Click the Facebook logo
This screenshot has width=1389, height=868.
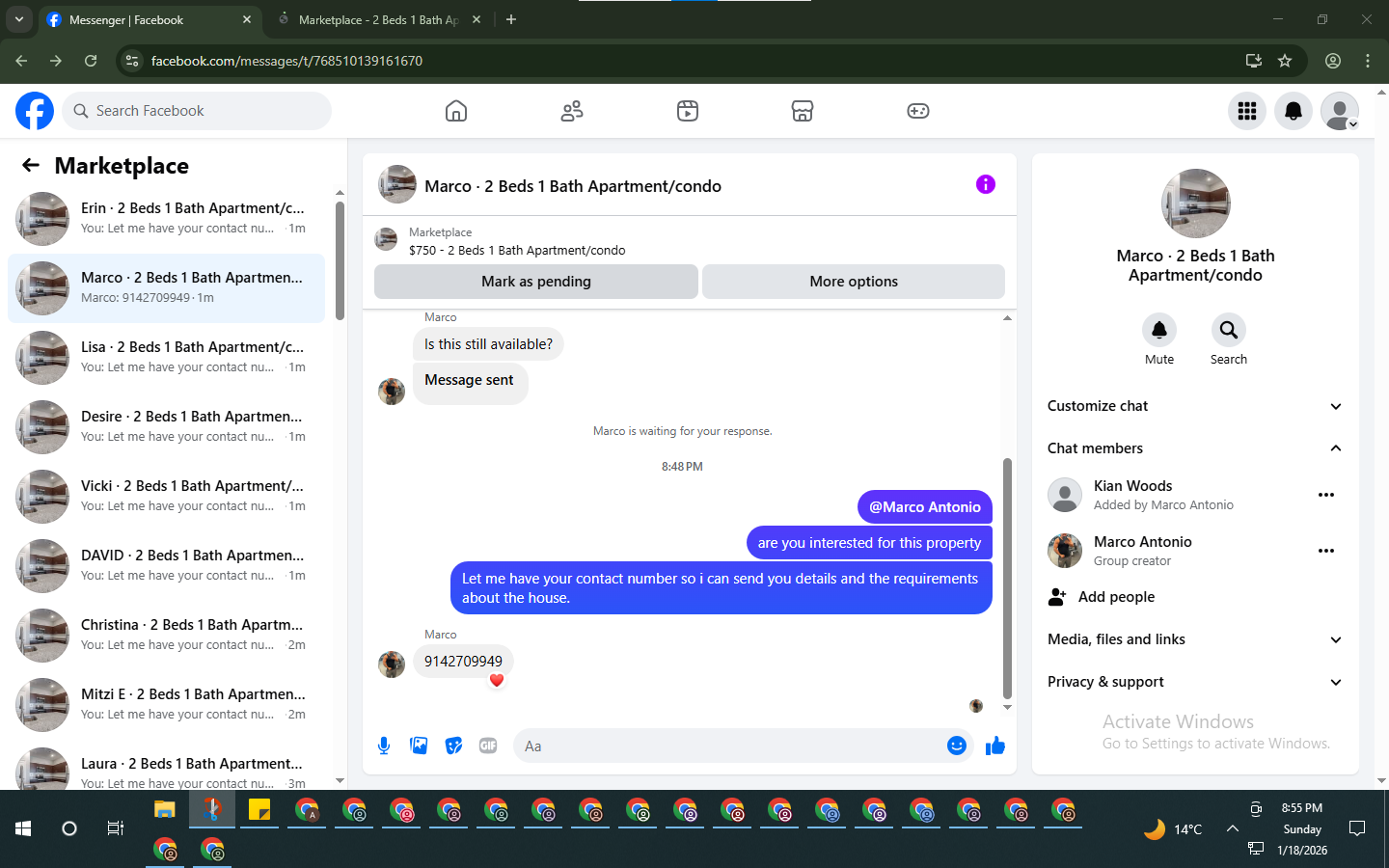pos(35,111)
